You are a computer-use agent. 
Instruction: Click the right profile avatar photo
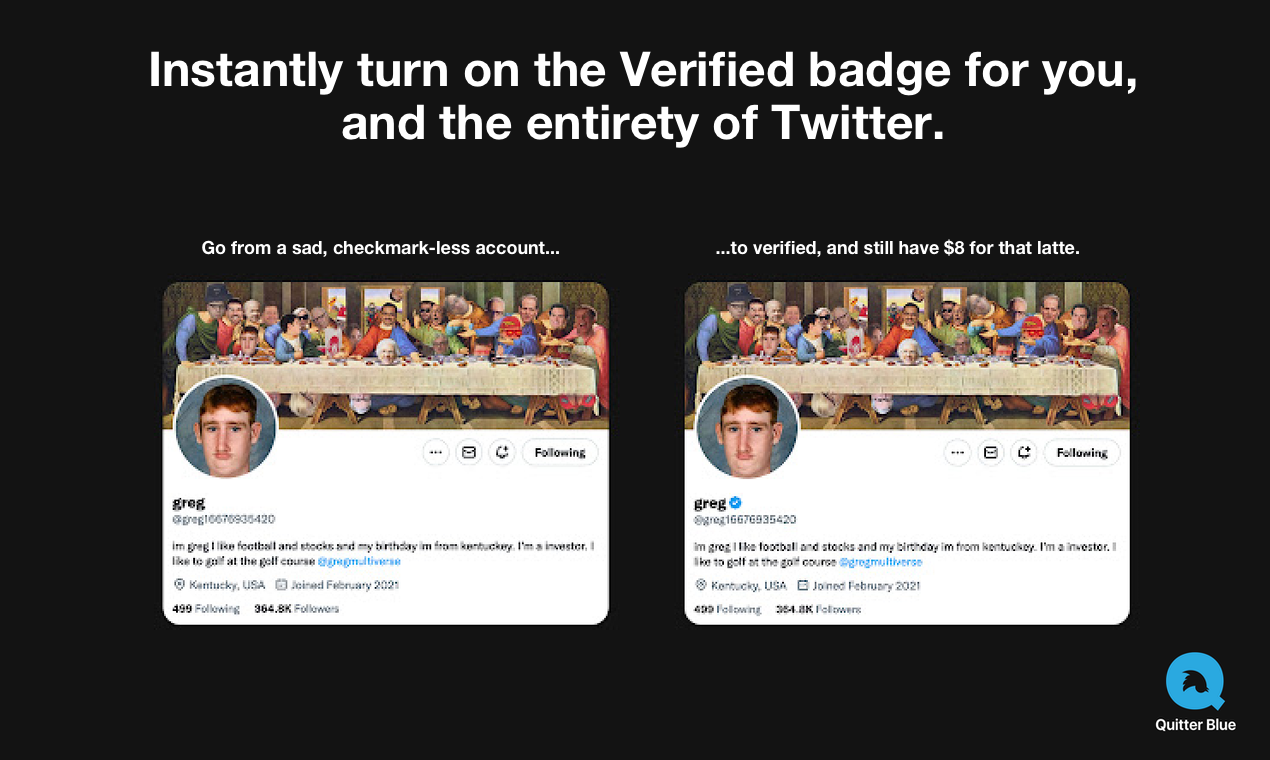click(x=747, y=428)
